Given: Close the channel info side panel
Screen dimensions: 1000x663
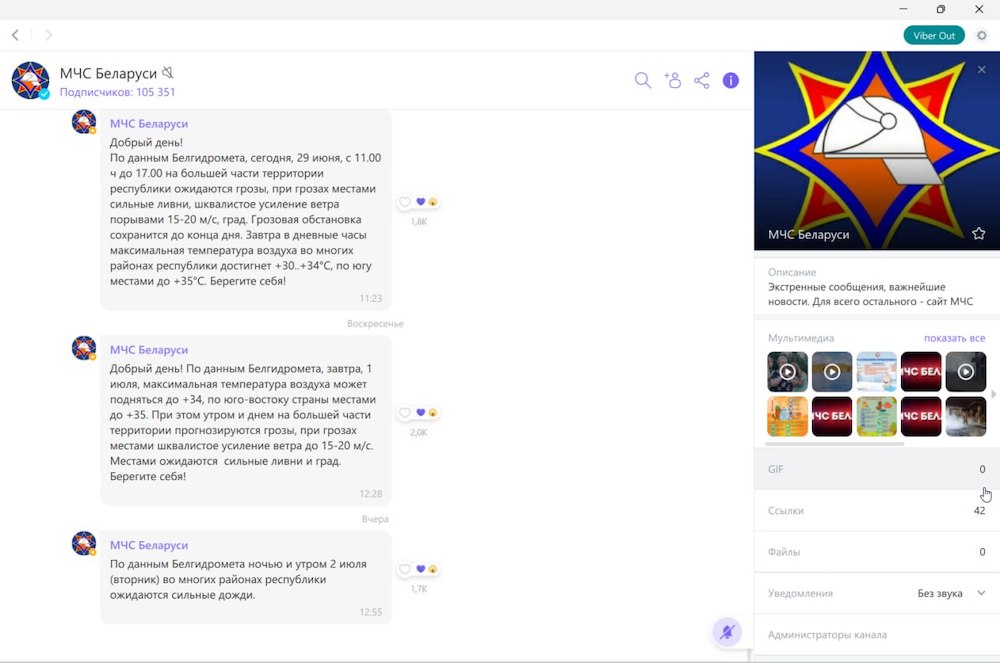Looking at the screenshot, I should [x=981, y=69].
